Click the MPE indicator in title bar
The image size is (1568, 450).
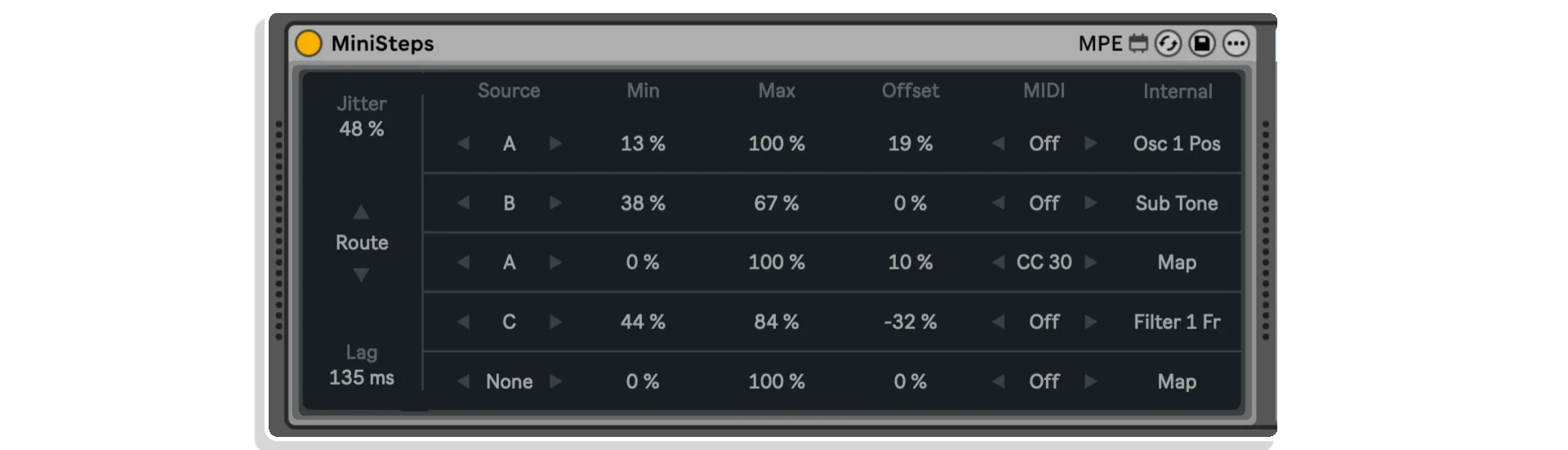[x=1100, y=44]
